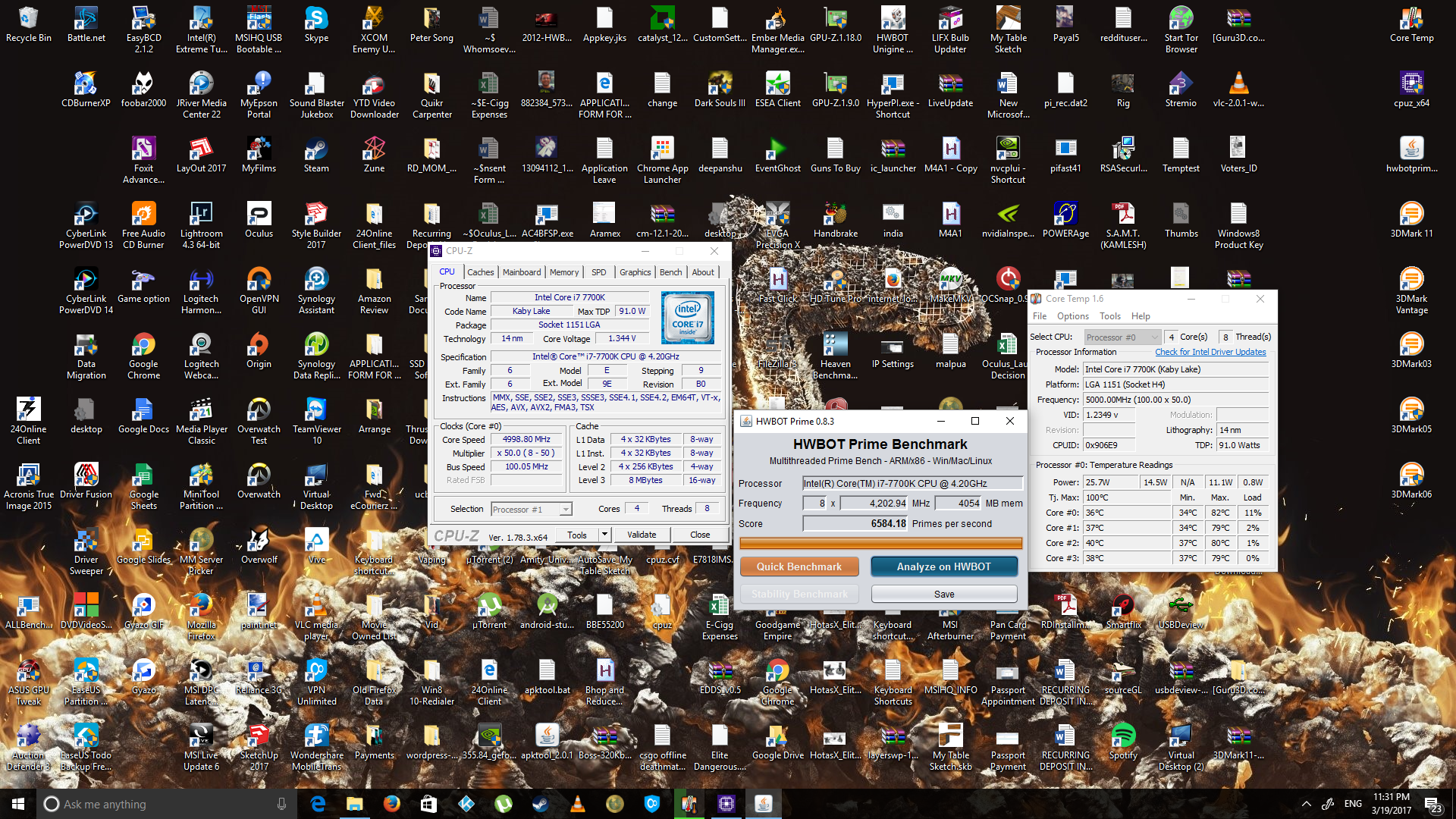1456x819 pixels.
Task: Click the Tools button in CPU-Z
Action: tap(577, 535)
